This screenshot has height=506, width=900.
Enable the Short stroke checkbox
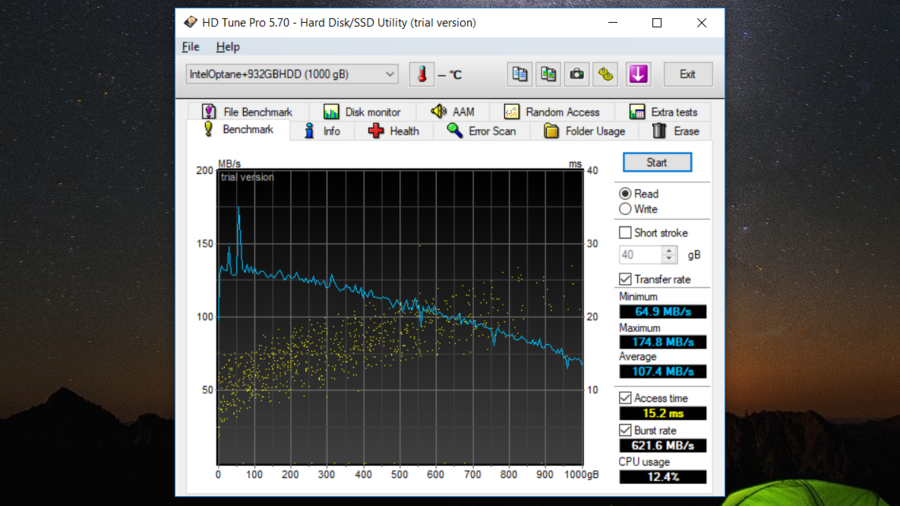pyautogui.click(x=625, y=233)
